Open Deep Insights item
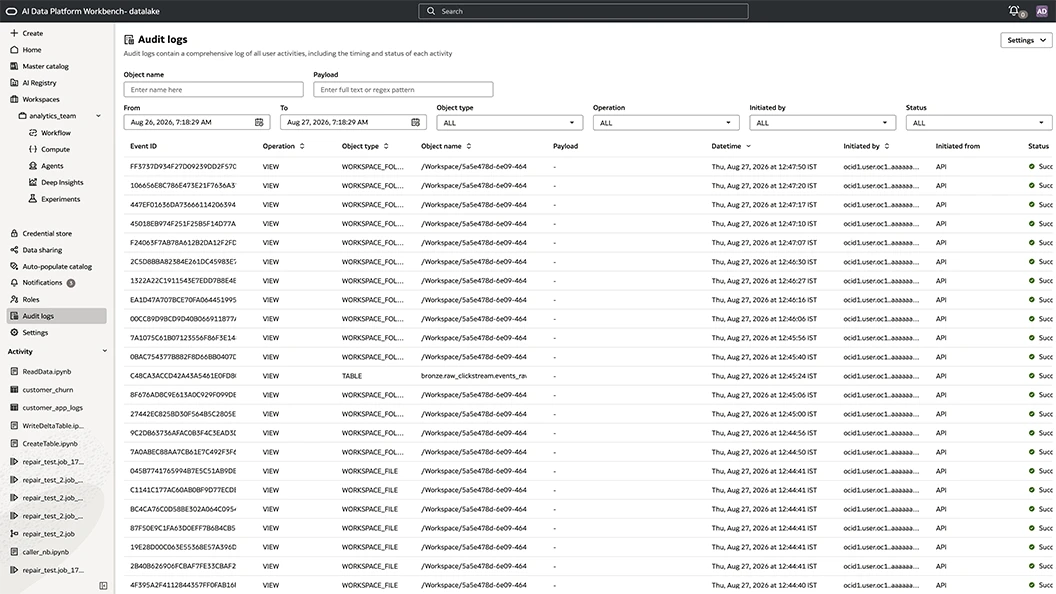This screenshot has width=1056, height=594. 62,183
